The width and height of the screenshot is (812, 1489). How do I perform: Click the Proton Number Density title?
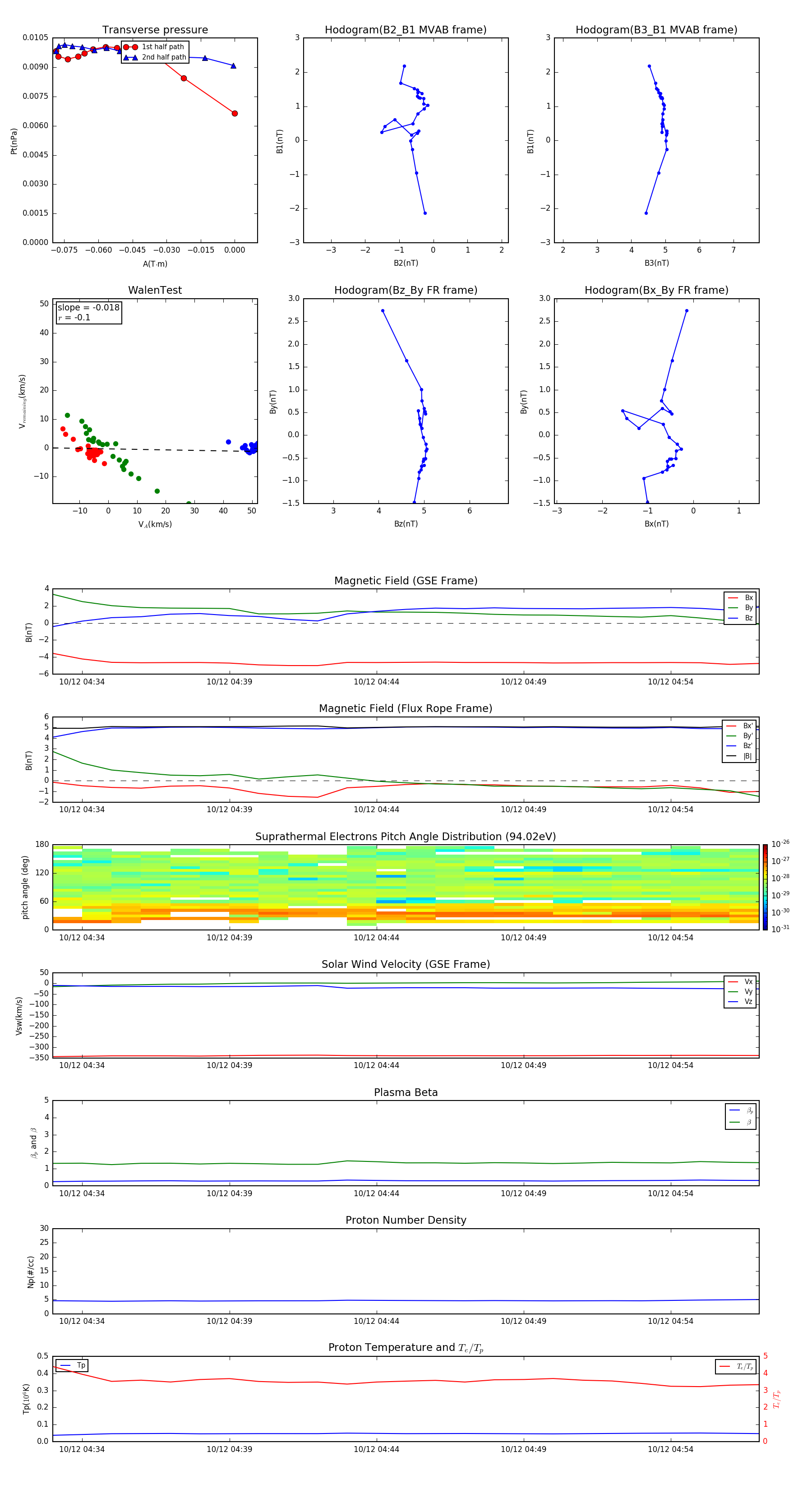pos(406,1220)
